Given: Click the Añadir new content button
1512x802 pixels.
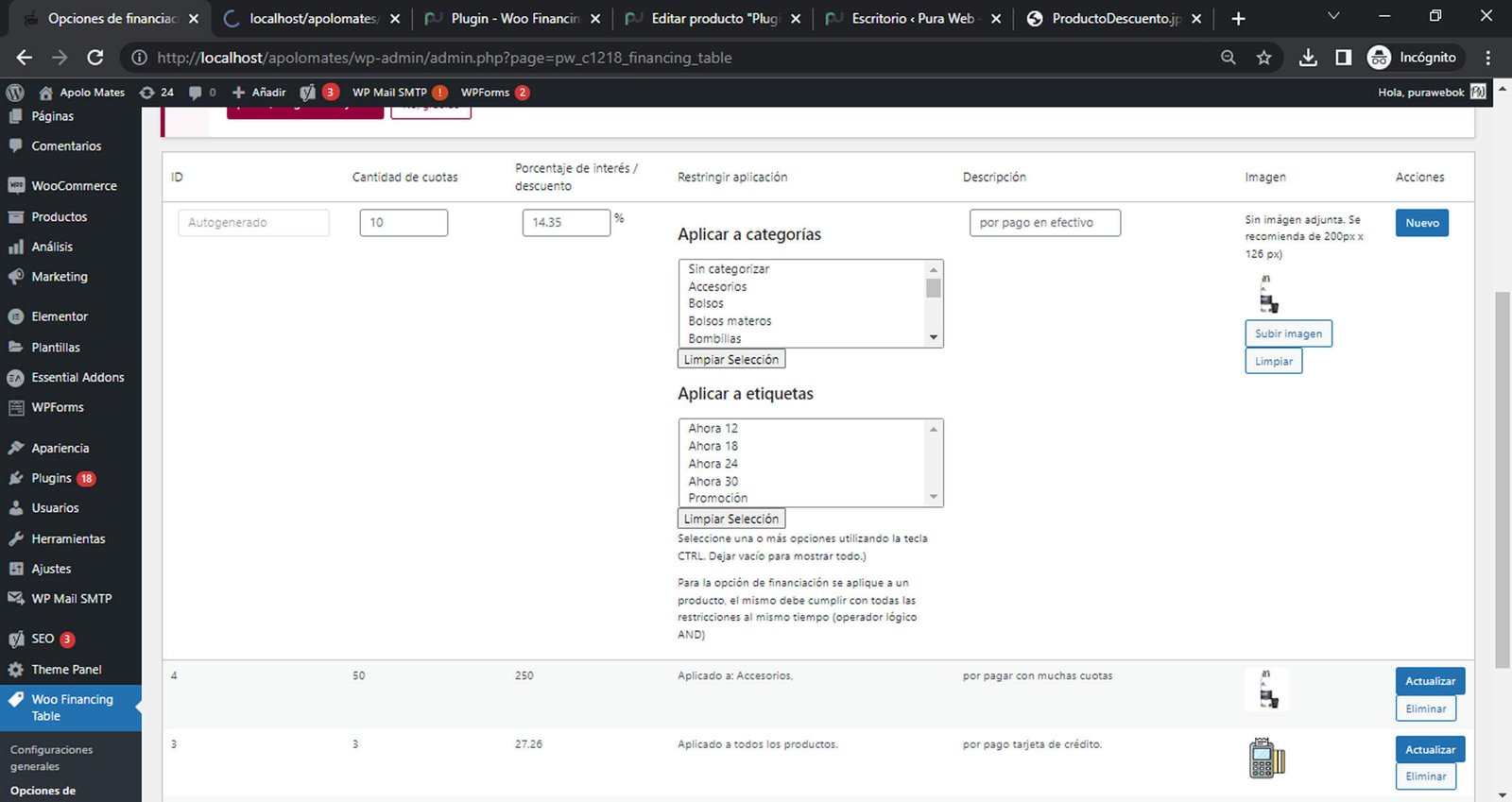Looking at the screenshot, I should click(259, 93).
